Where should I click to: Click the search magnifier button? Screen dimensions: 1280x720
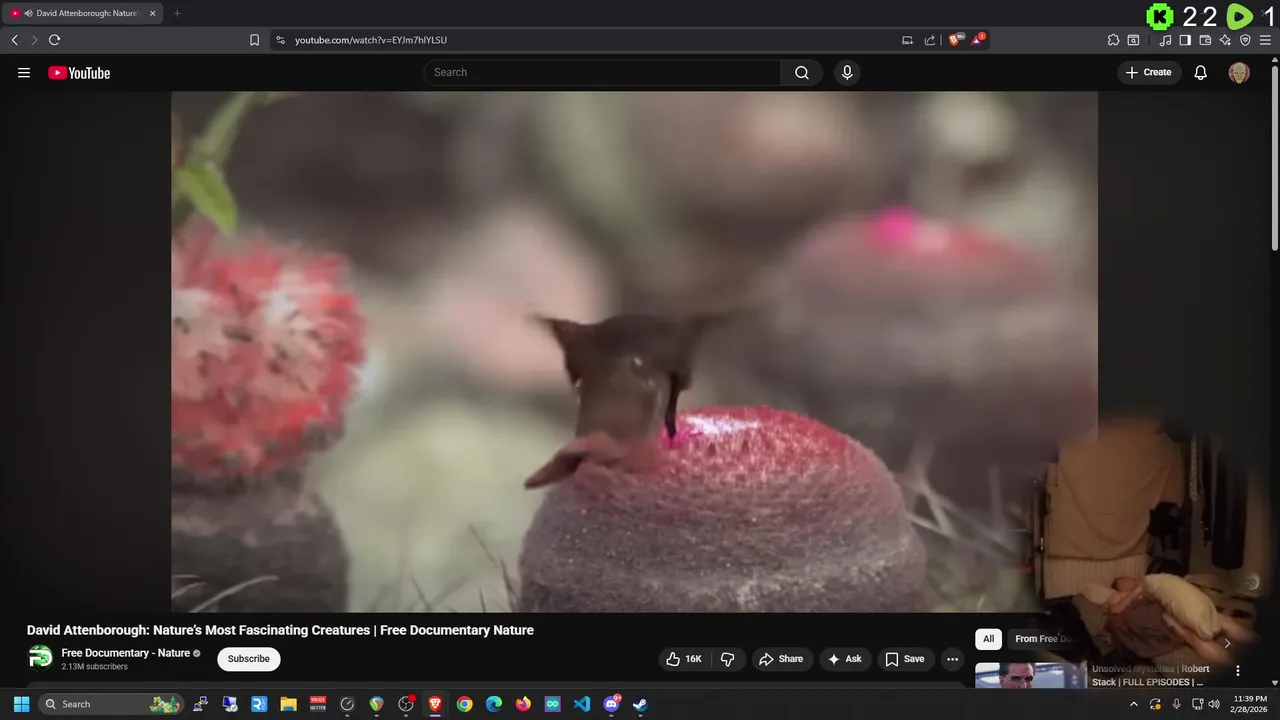(x=802, y=72)
